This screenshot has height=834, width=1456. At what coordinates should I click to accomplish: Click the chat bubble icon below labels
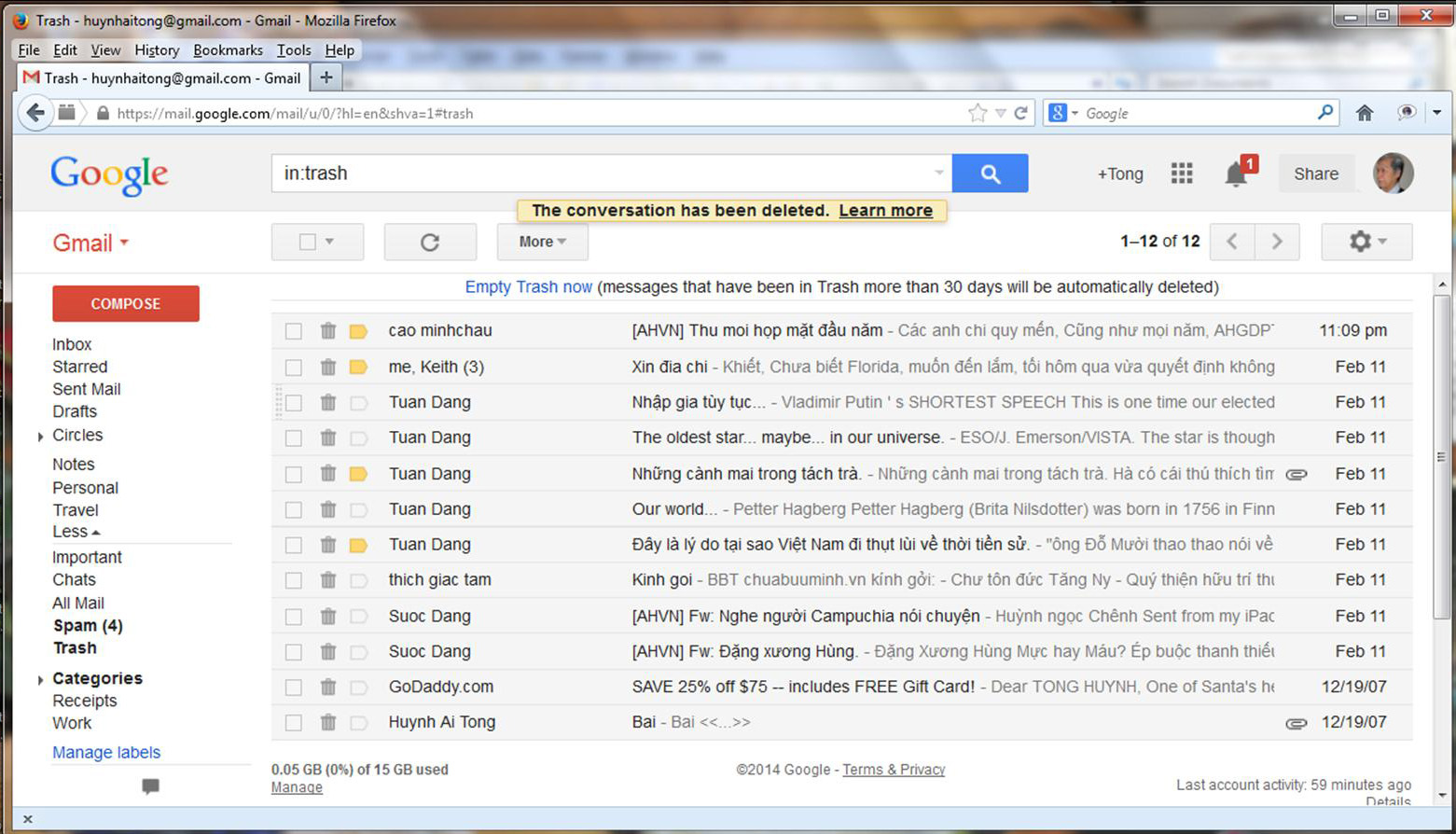click(150, 786)
